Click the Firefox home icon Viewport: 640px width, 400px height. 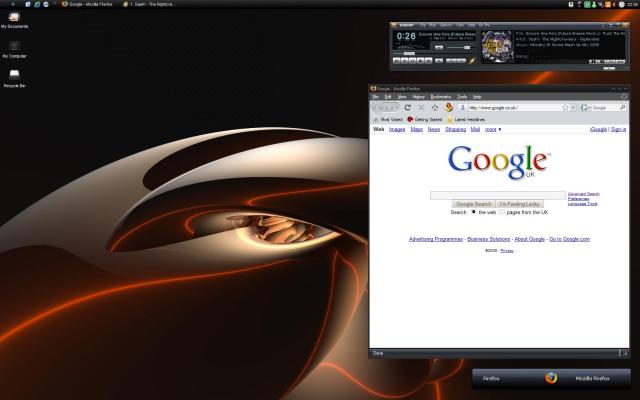click(434, 107)
